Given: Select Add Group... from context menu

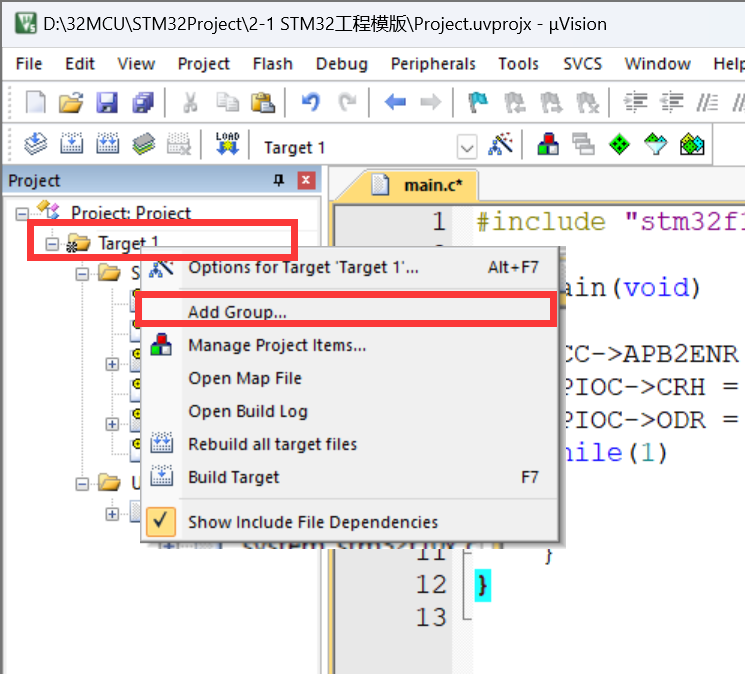Looking at the screenshot, I should pyautogui.click(x=350, y=312).
